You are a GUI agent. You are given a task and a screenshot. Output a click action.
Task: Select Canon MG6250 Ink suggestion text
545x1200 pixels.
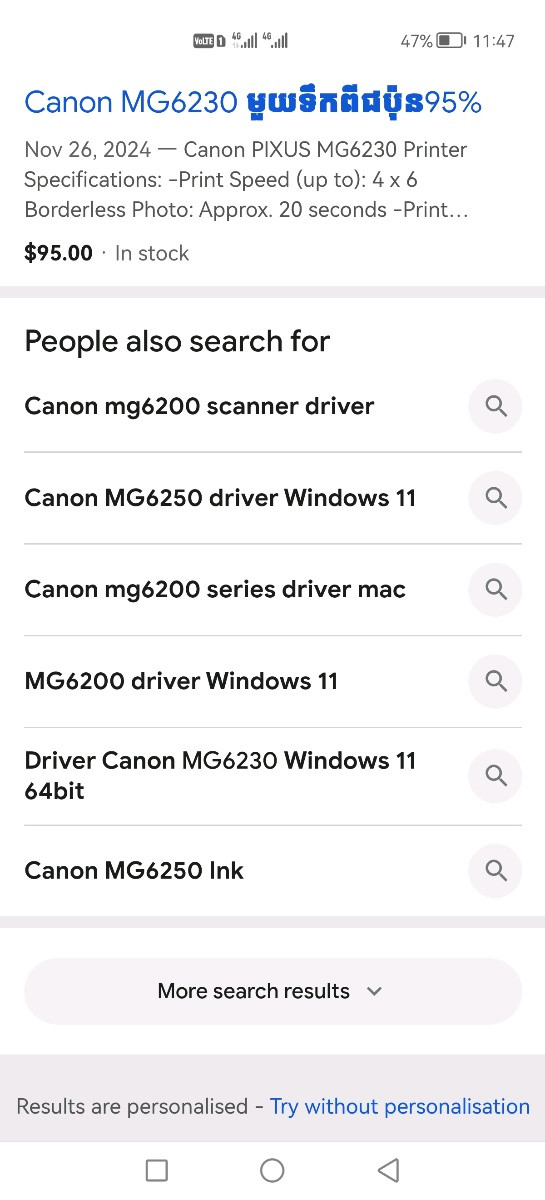coord(134,870)
